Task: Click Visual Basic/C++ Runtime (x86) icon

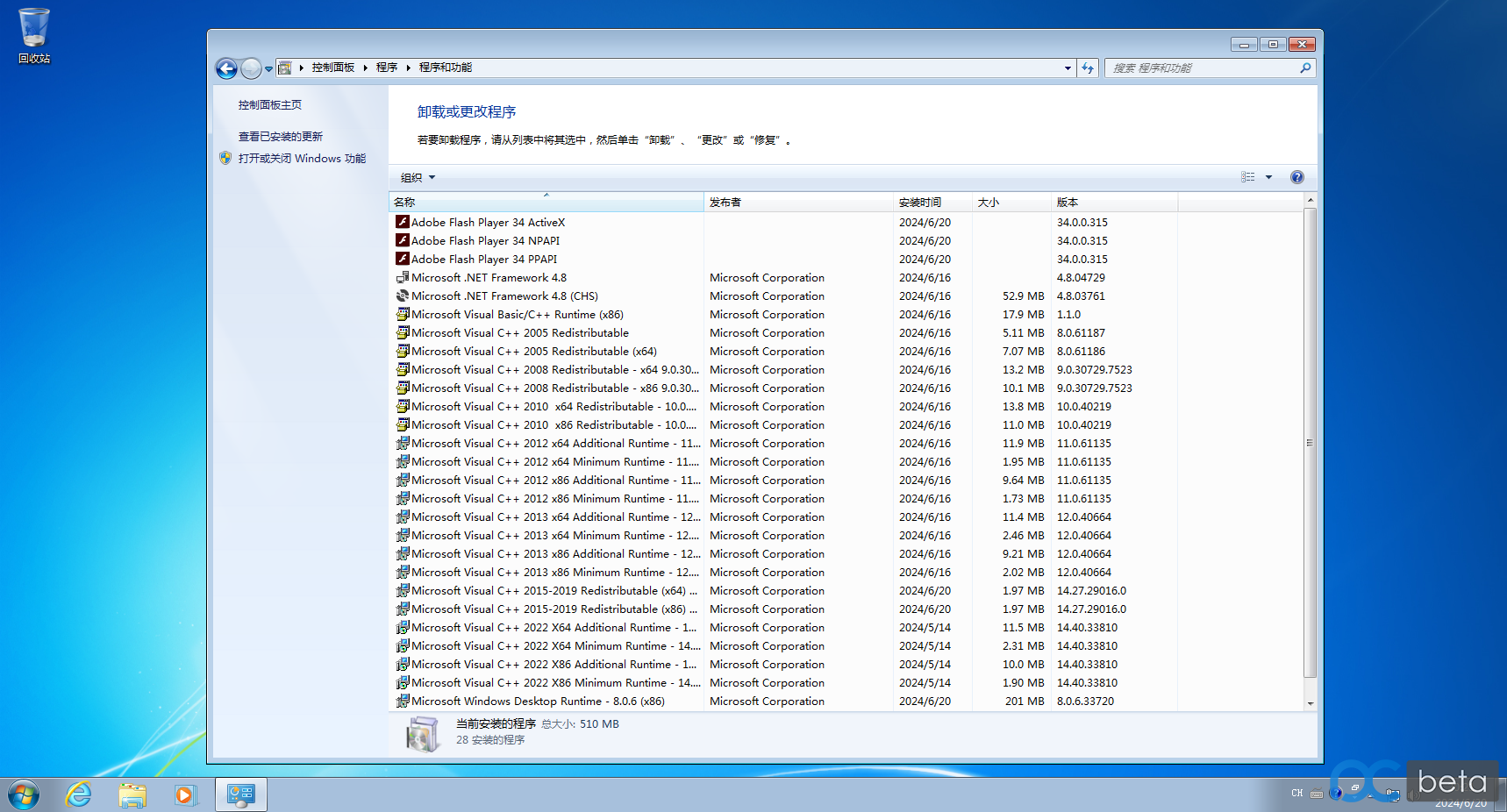Action: pyautogui.click(x=403, y=314)
